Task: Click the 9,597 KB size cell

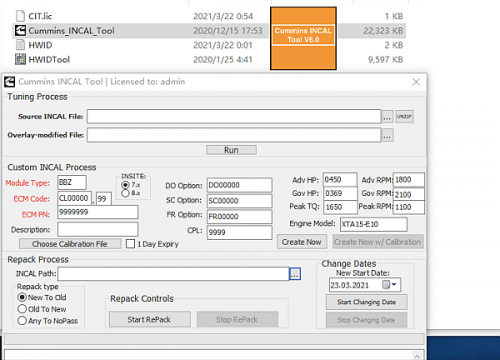Action: point(385,59)
